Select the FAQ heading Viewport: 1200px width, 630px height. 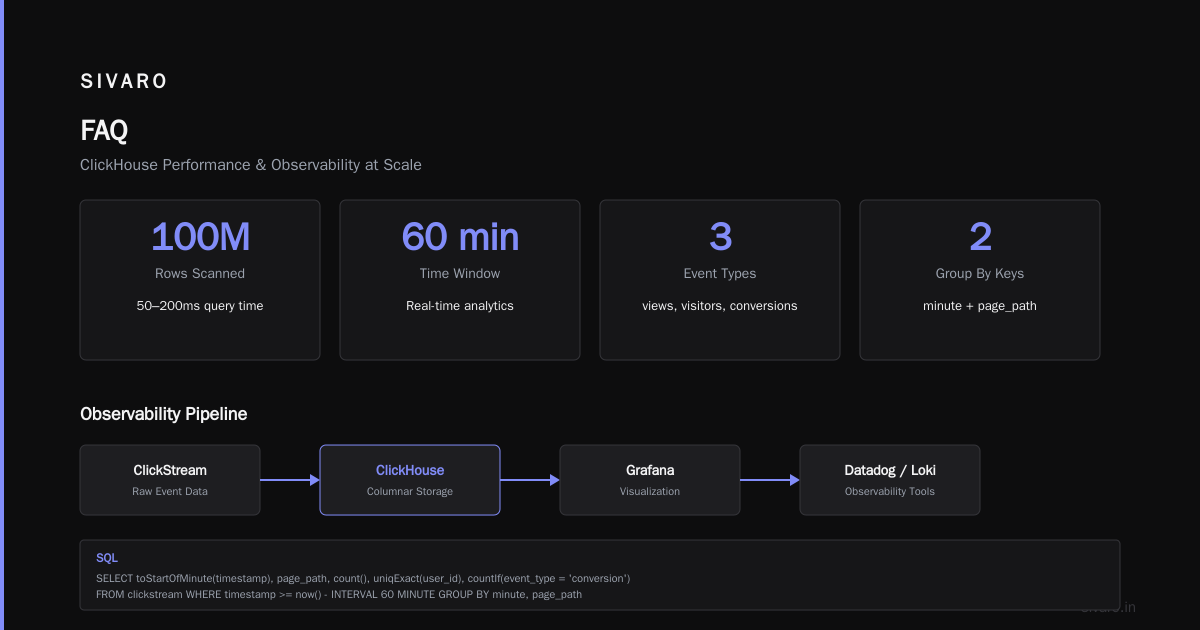[104, 130]
